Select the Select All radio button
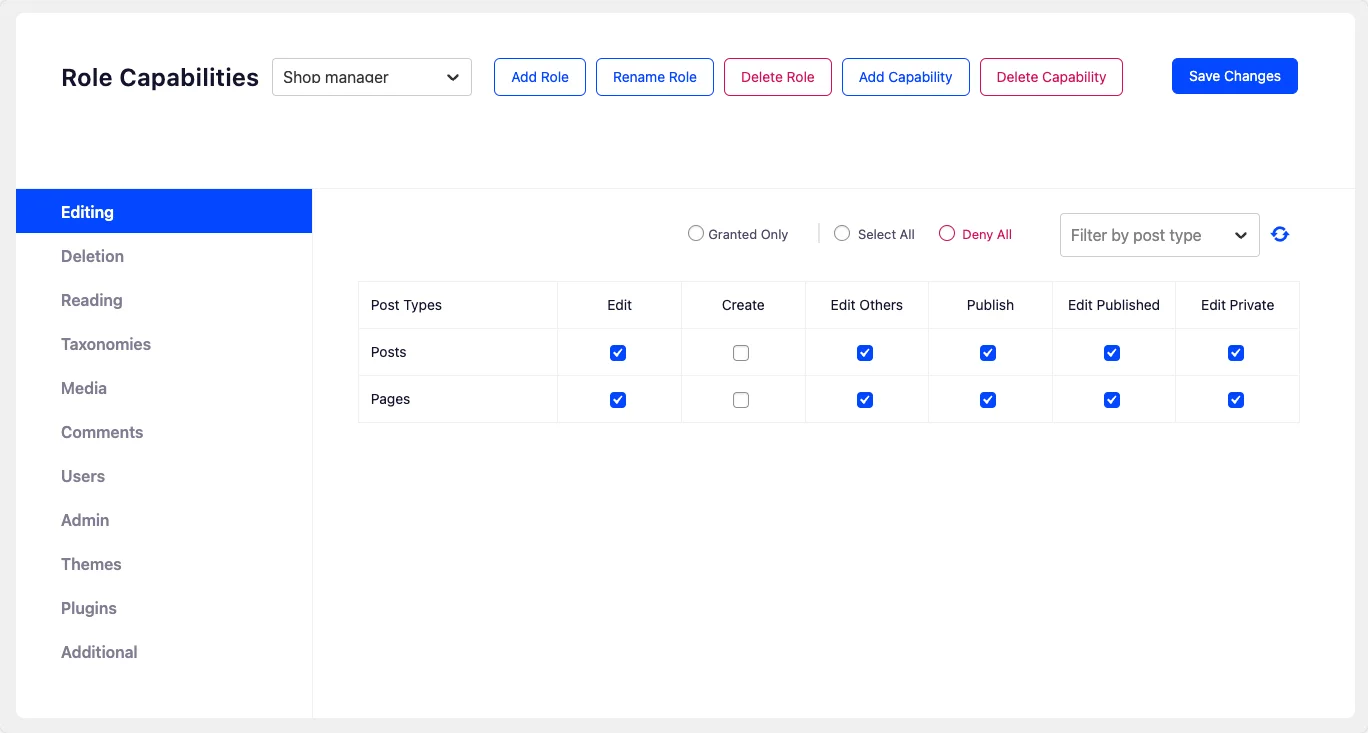Viewport: 1368px width, 733px height. pyautogui.click(x=842, y=233)
